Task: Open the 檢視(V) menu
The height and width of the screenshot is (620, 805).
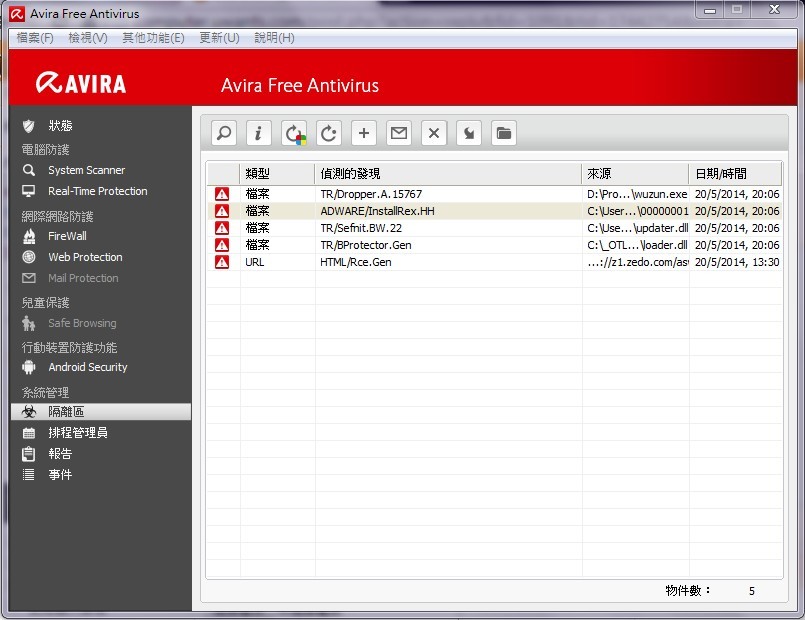Action: (x=88, y=38)
